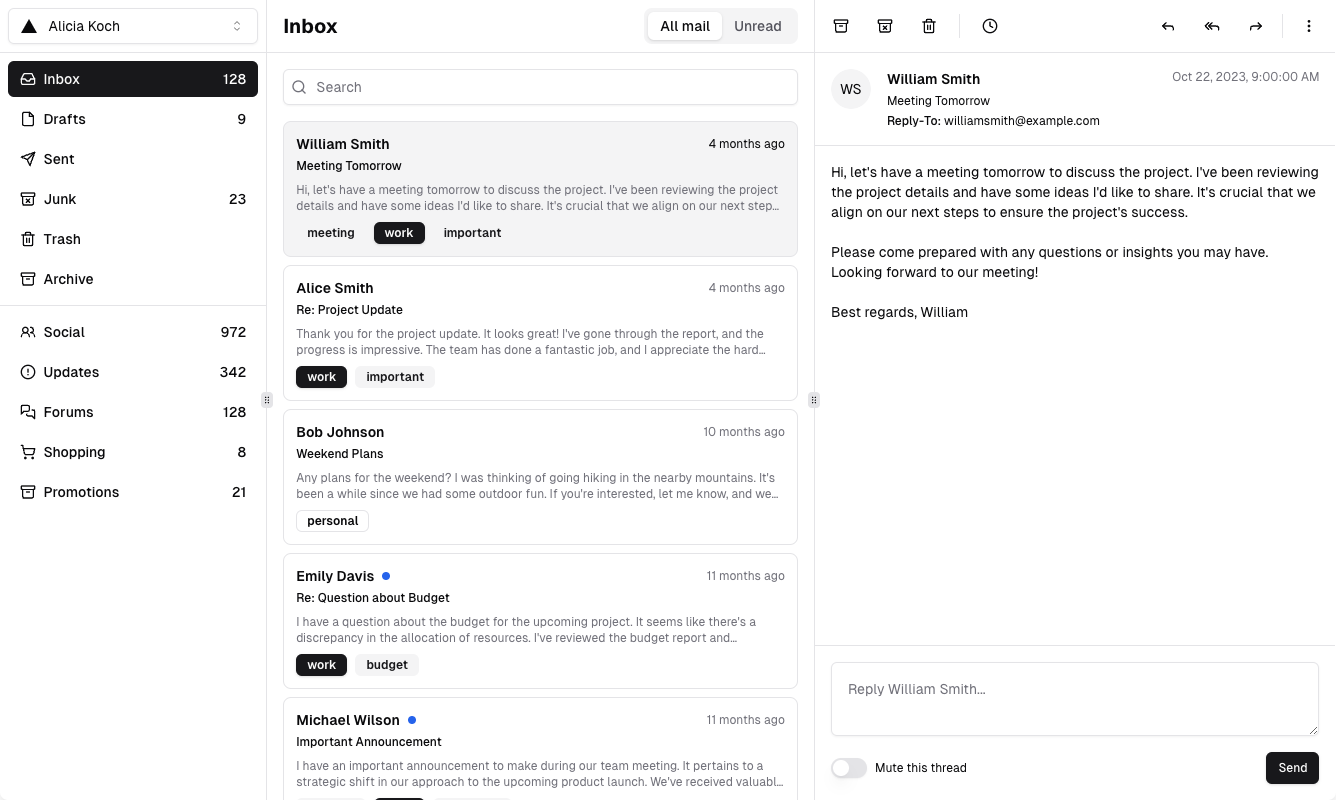The image size is (1336, 800).
Task: Click the reply message text field
Action: (1075, 698)
